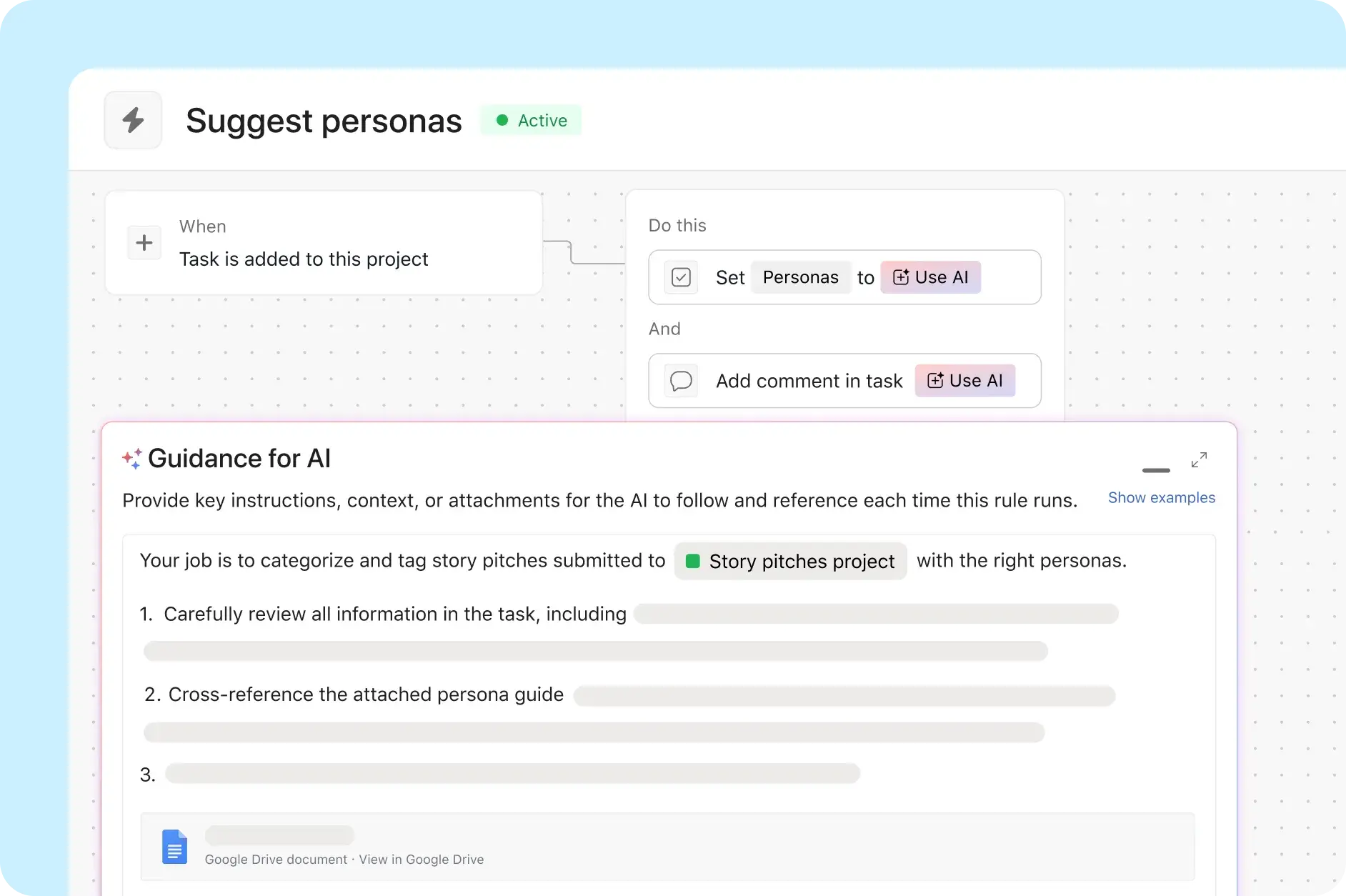Click the green dot in the Active badge
The width and height of the screenshot is (1346, 896).
tap(502, 120)
